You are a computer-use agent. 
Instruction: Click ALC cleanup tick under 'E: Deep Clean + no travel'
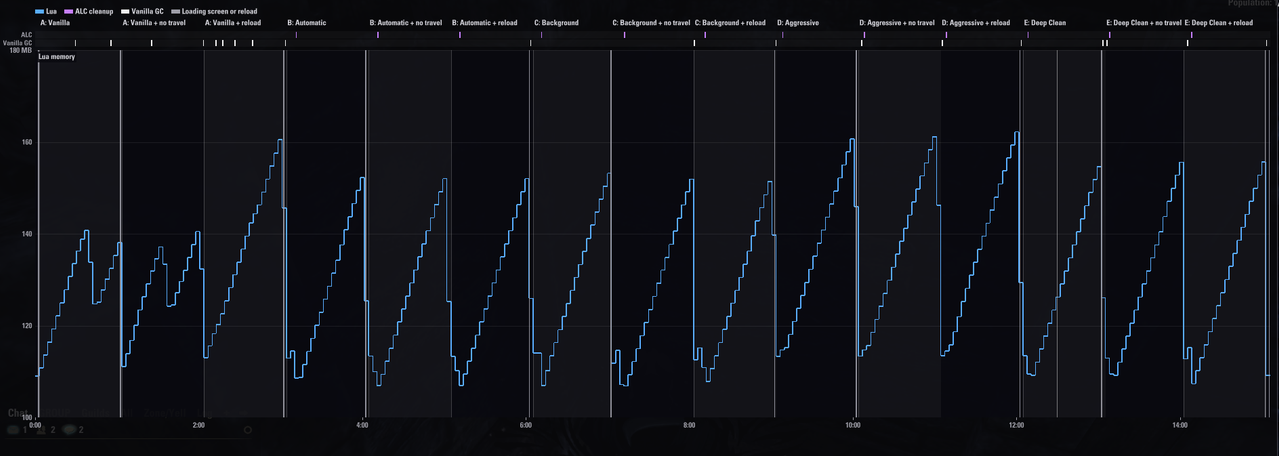pos(1109,35)
